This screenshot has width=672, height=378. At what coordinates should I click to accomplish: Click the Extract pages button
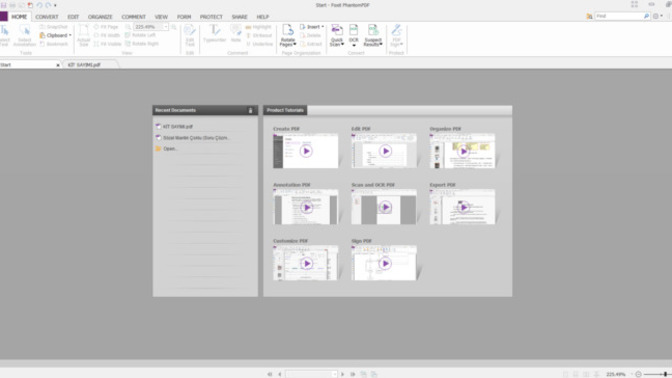[311, 44]
